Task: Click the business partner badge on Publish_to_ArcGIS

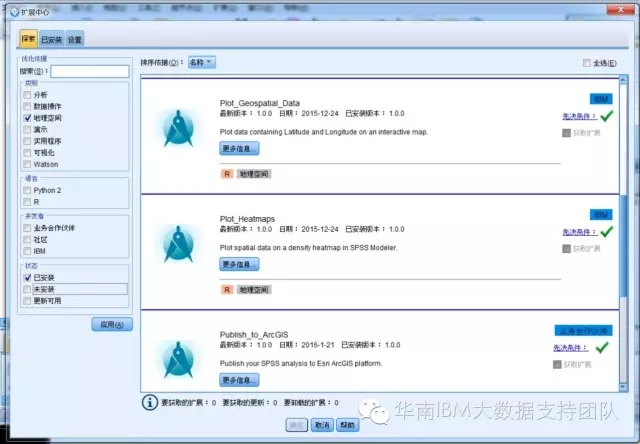Action: click(583, 331)
